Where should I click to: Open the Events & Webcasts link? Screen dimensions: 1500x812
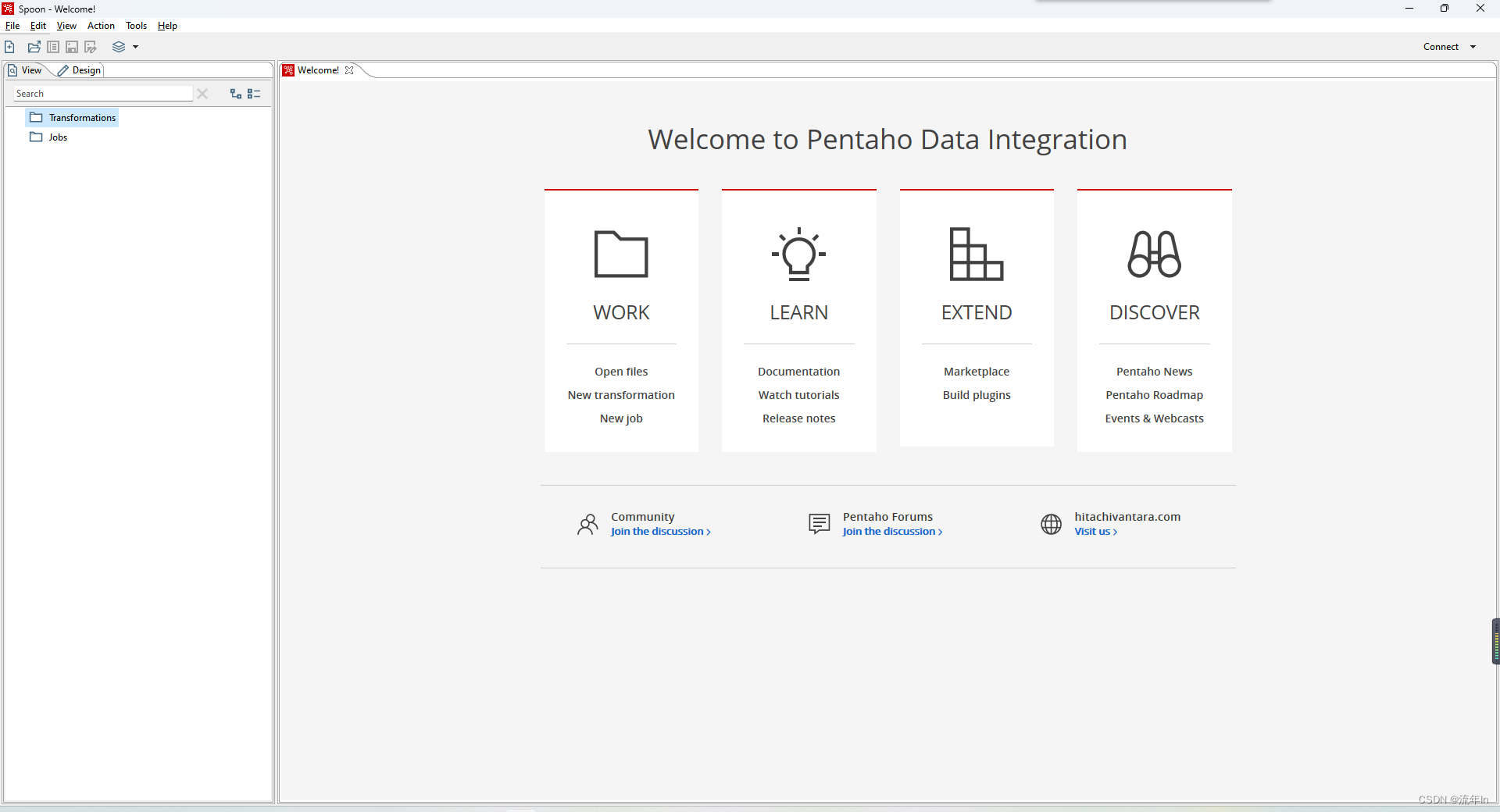pyautogui.click(x=1154, y=418)
